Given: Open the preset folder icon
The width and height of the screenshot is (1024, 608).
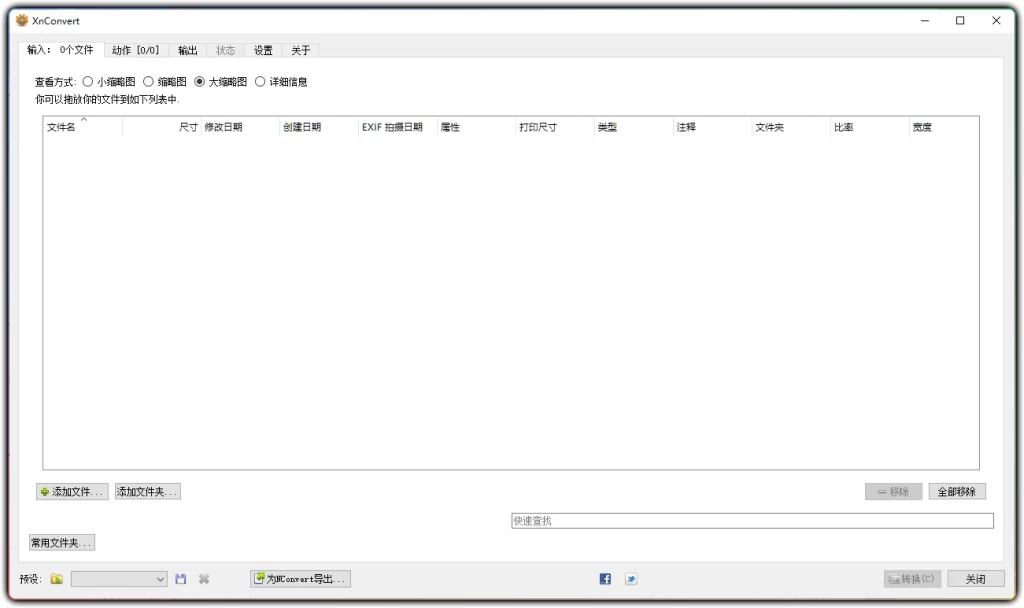Looking at the screenshot, I should click(57, 579).
